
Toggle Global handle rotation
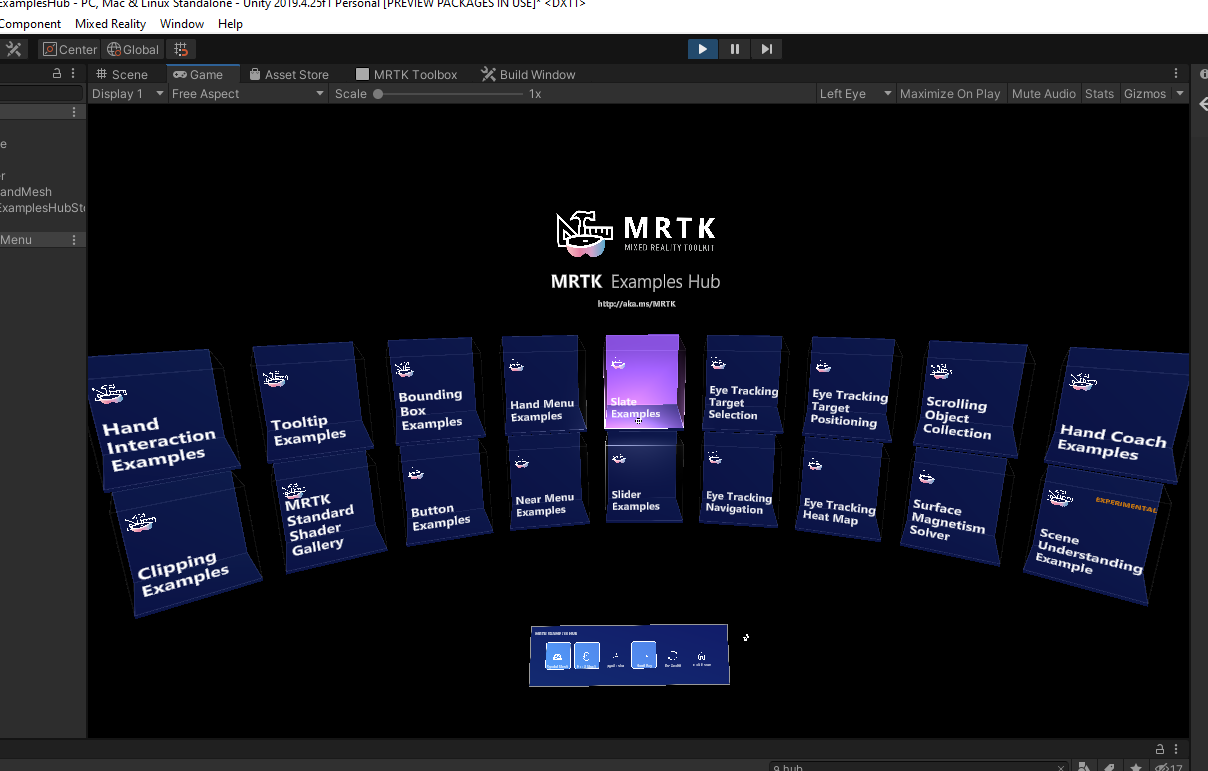[133, 49]
